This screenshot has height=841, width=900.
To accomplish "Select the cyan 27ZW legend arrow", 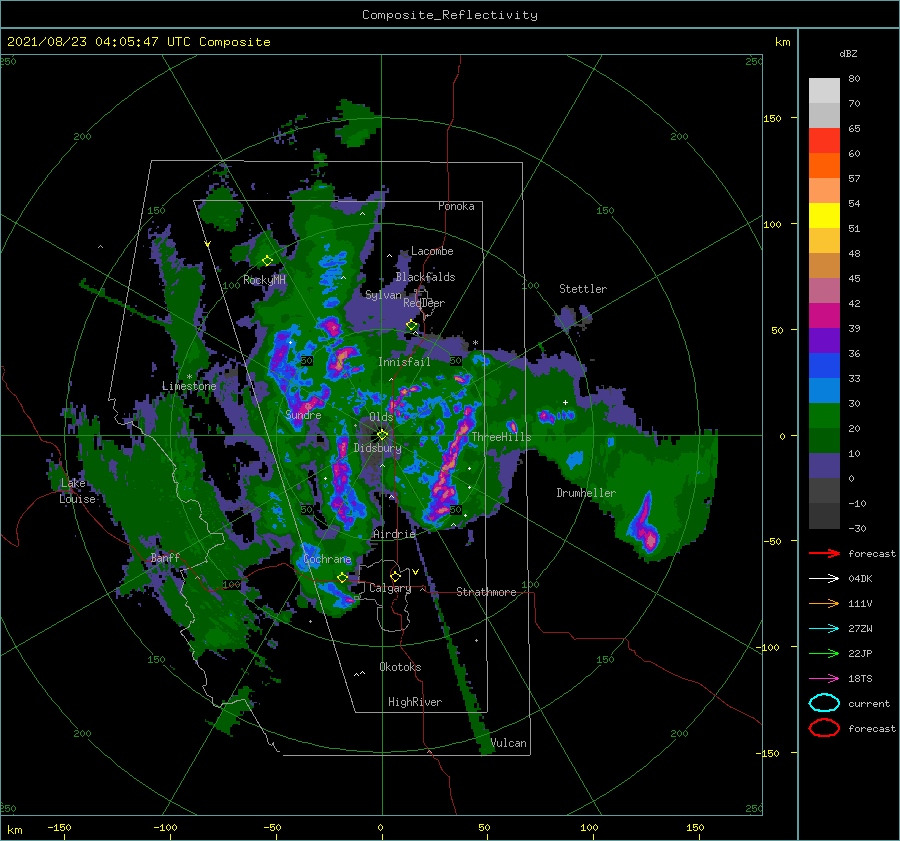I will click(824, 629).
